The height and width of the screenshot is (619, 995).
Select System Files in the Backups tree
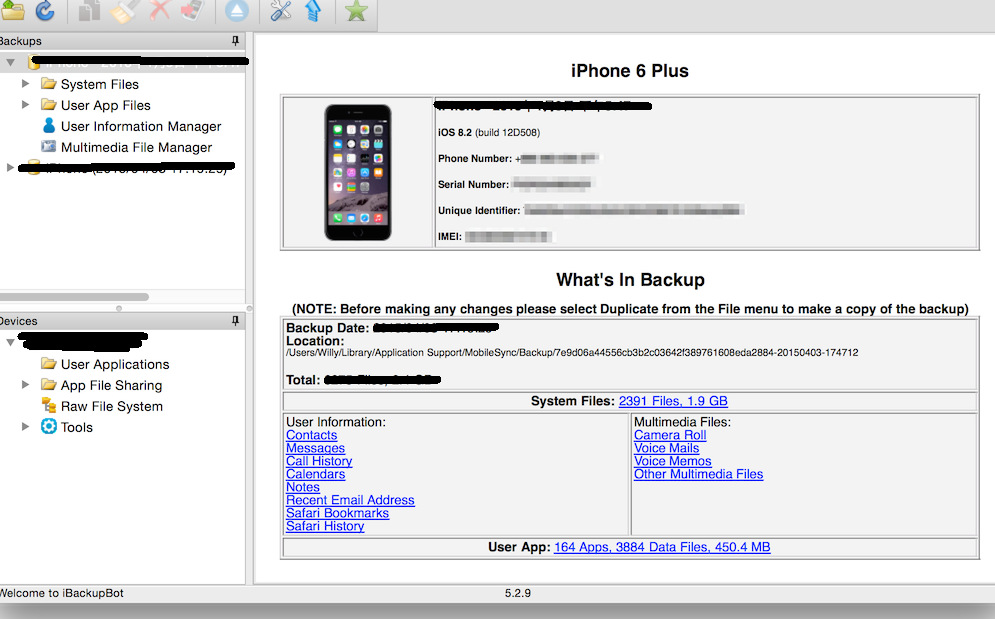pos(100,84)
